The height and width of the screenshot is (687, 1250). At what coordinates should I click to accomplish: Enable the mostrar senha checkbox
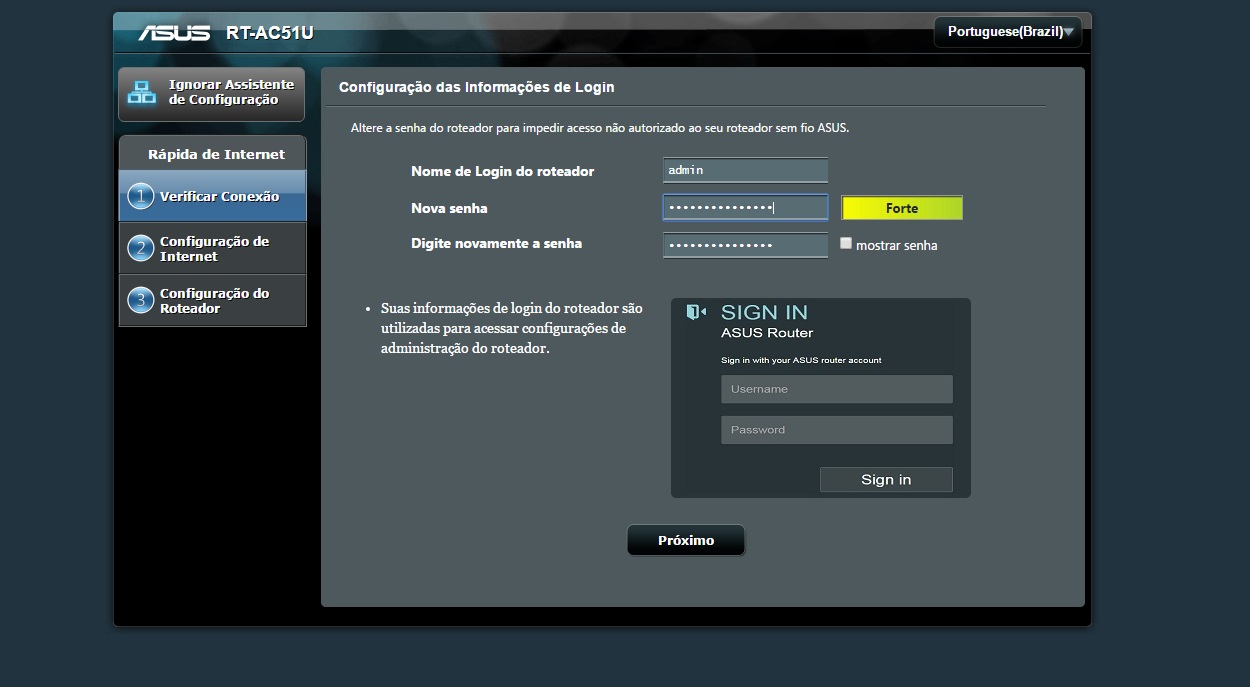[846, 243]
